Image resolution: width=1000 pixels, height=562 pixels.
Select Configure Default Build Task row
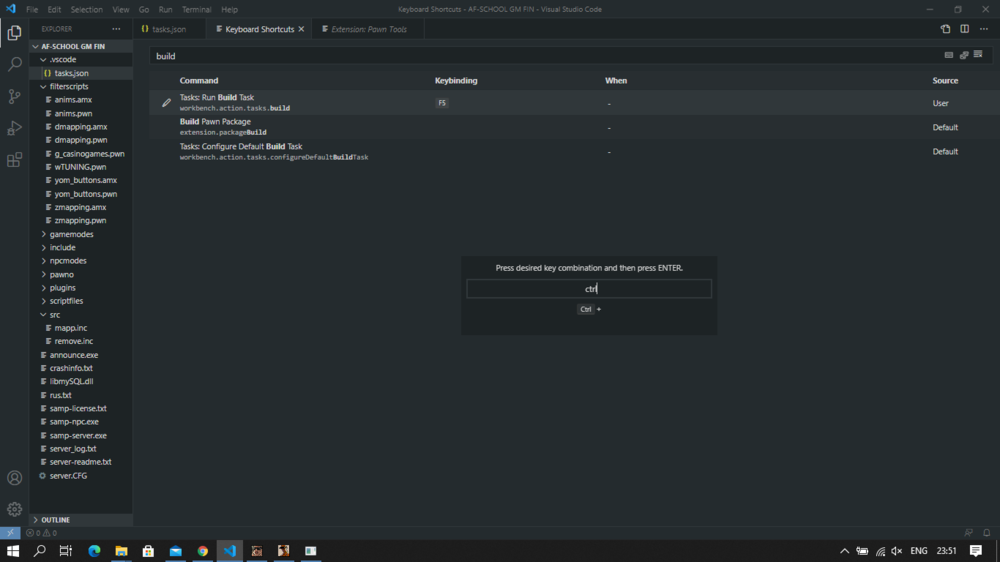coord(574,151)
